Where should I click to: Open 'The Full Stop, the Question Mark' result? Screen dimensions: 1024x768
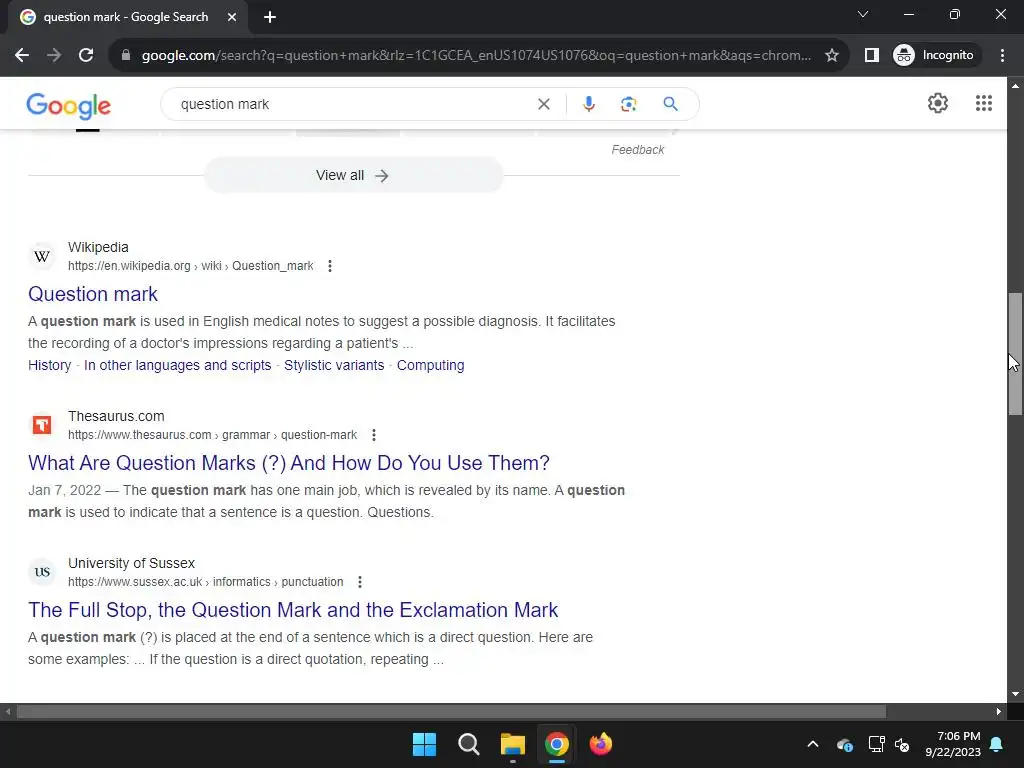click(x=293, y=611)
